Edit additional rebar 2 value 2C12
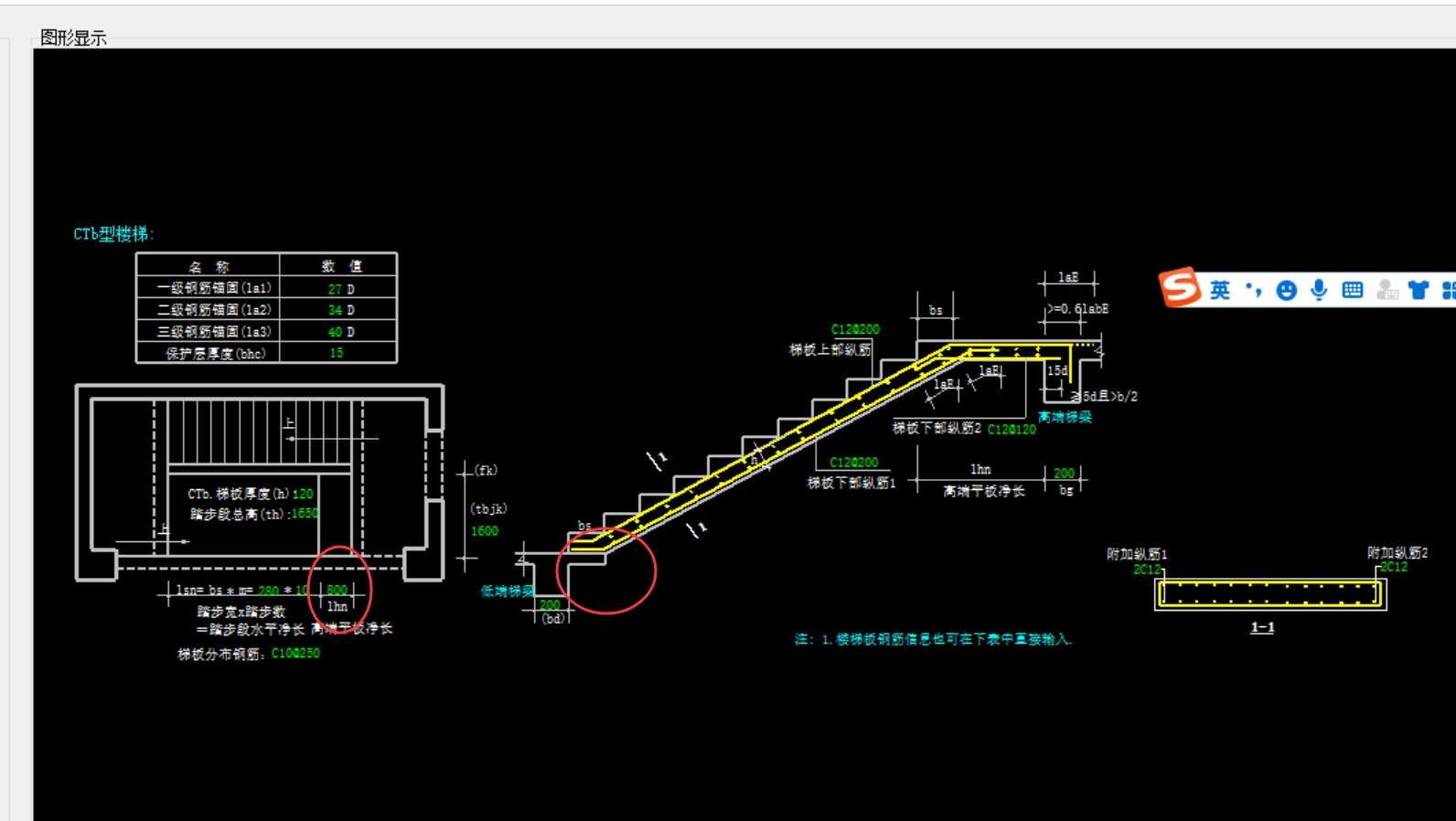The width and height of the screenshot is (1456, 821). click(1394, 567)
